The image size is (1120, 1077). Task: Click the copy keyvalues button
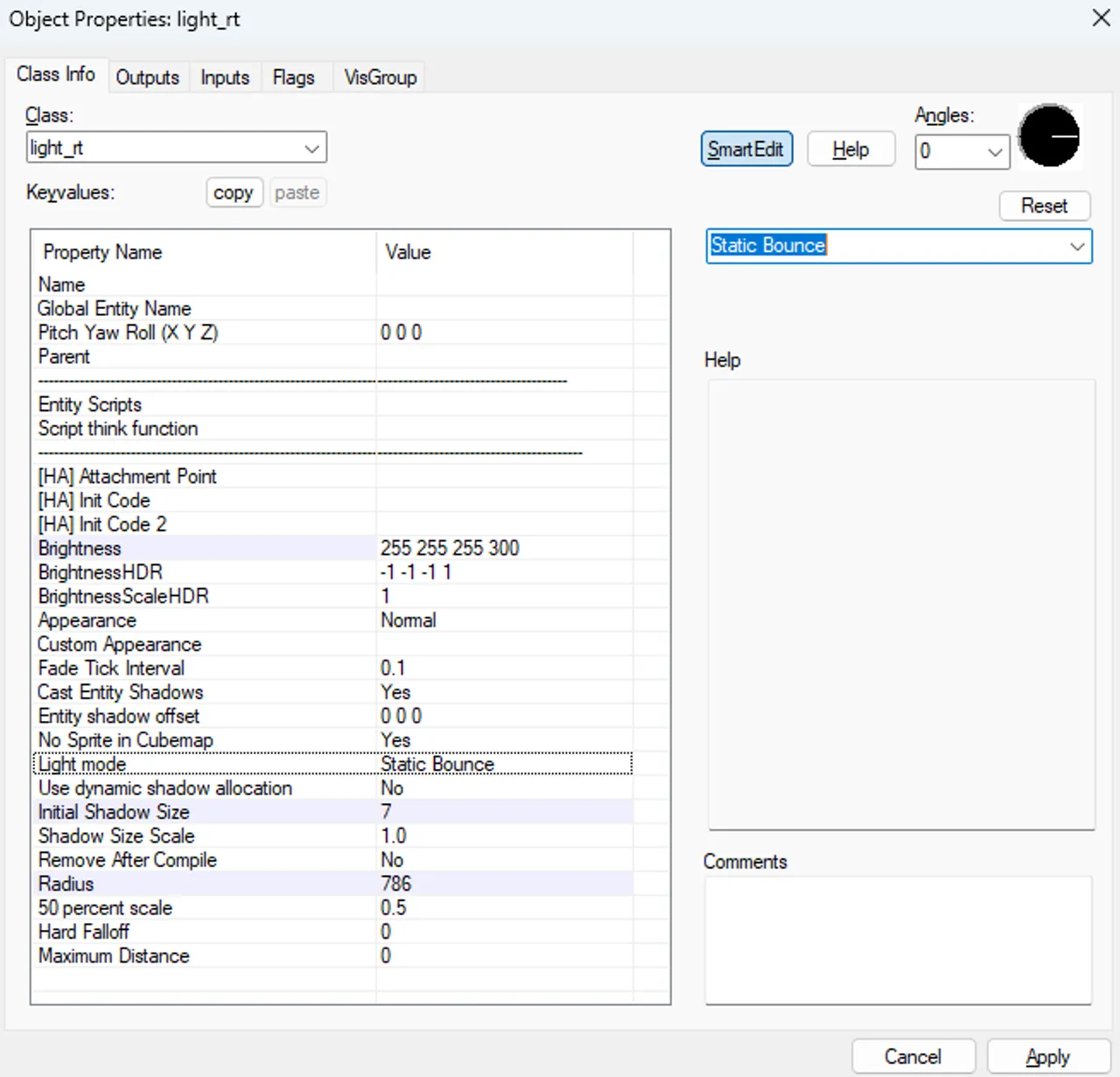coord(234,192)
